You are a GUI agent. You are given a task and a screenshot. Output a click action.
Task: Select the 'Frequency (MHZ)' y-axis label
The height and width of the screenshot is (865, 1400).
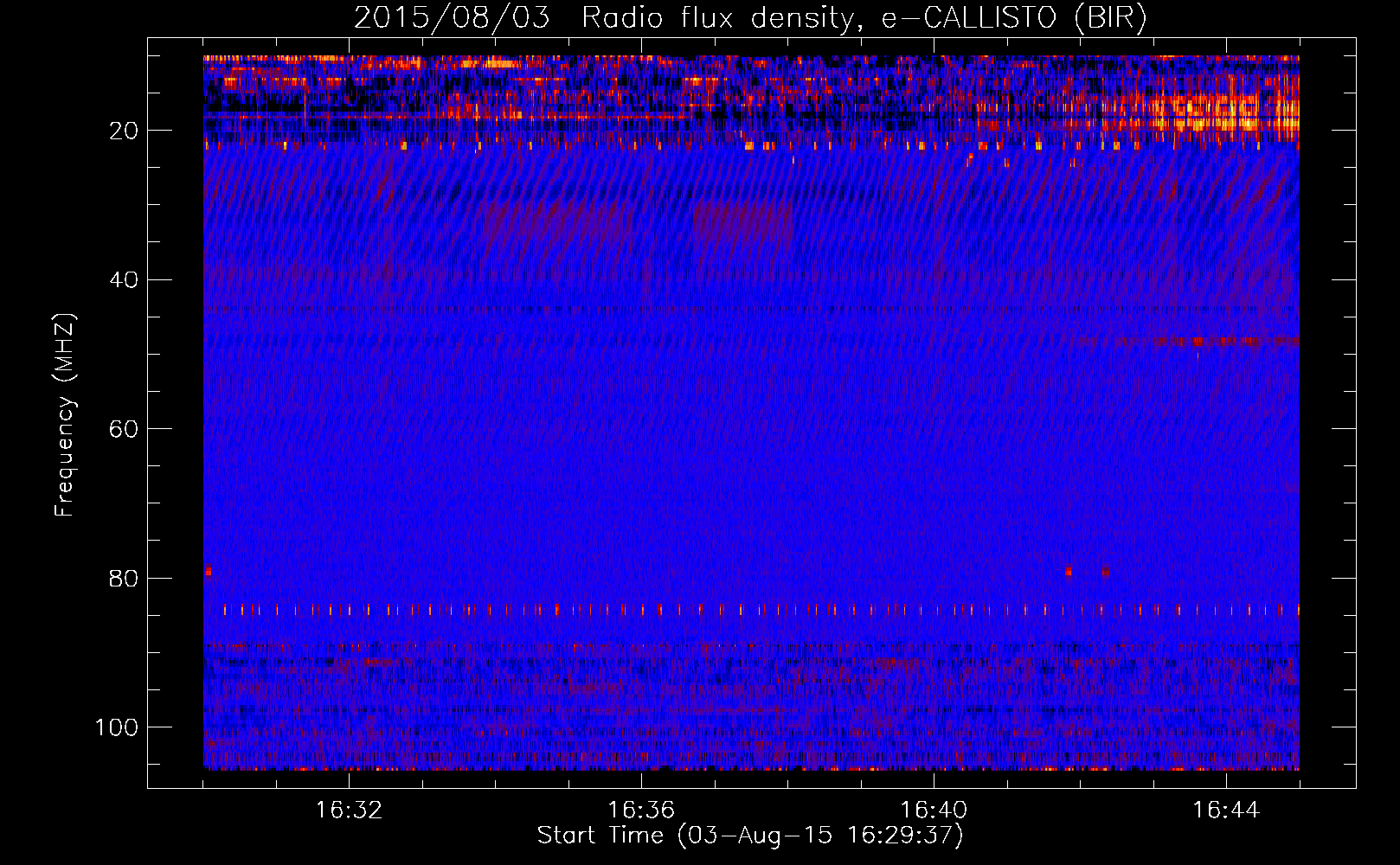(x=65, y=414)
